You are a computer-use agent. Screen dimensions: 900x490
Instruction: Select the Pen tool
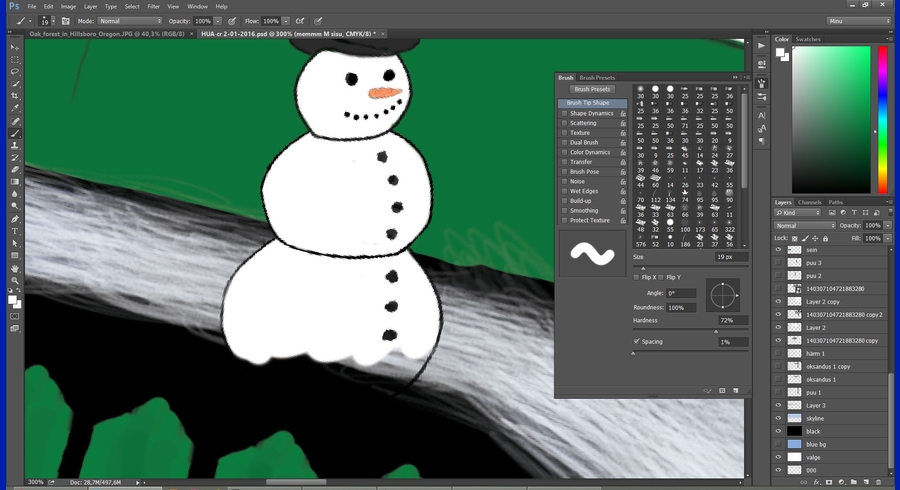[15, 219]
